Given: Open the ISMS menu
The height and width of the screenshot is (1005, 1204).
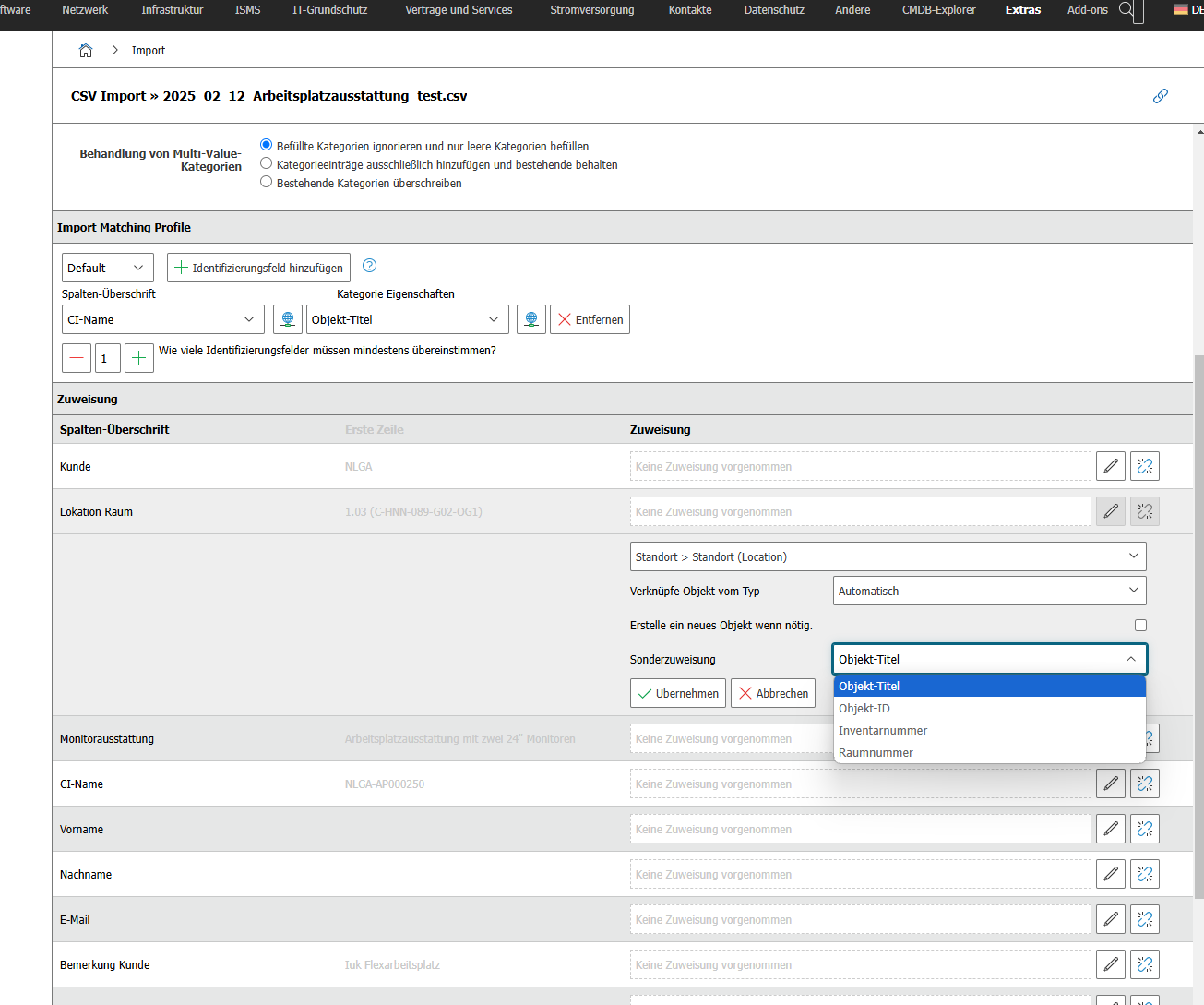Looking at the screenshot, I should tap(248, 10).
